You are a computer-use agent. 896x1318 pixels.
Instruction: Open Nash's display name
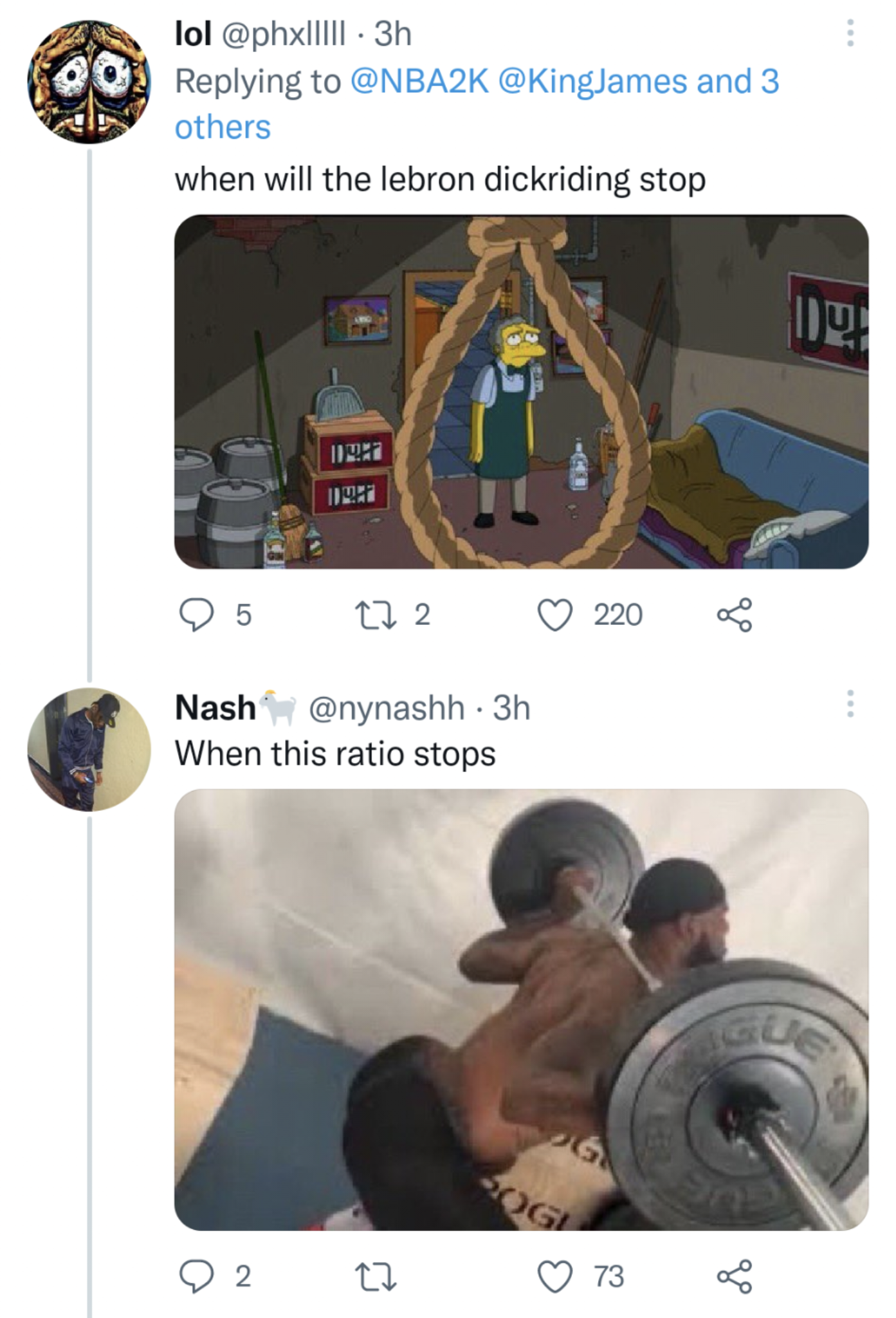tap(215, 708)
